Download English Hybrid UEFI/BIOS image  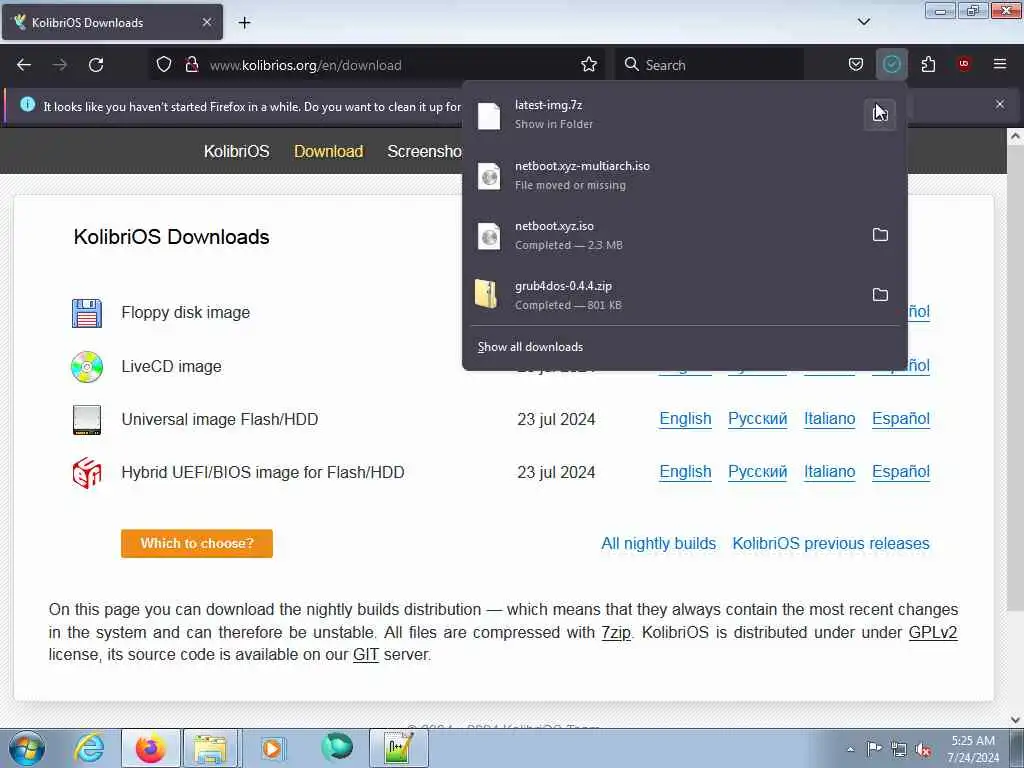click(685, 472)
